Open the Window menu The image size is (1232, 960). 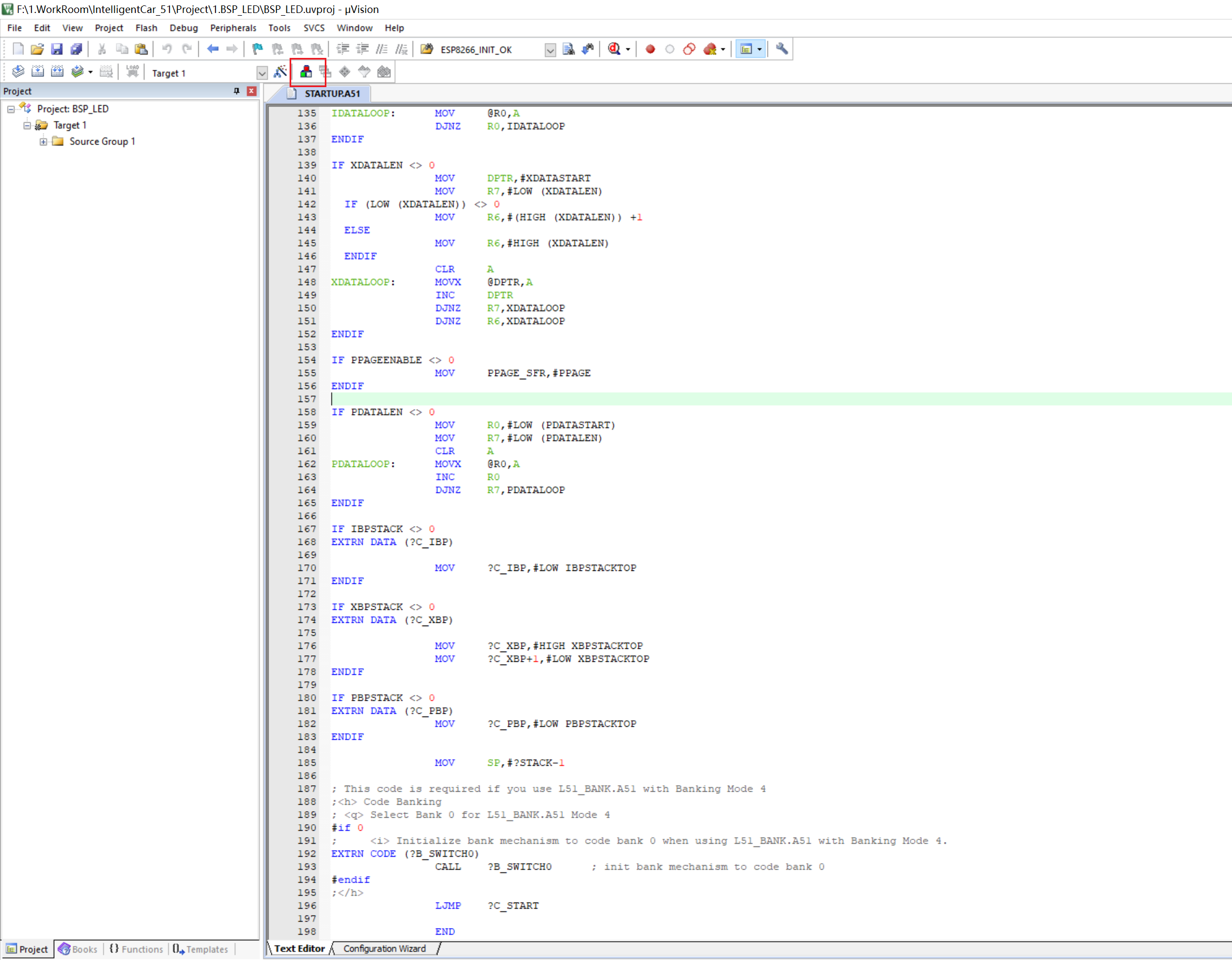pos(354,28)
